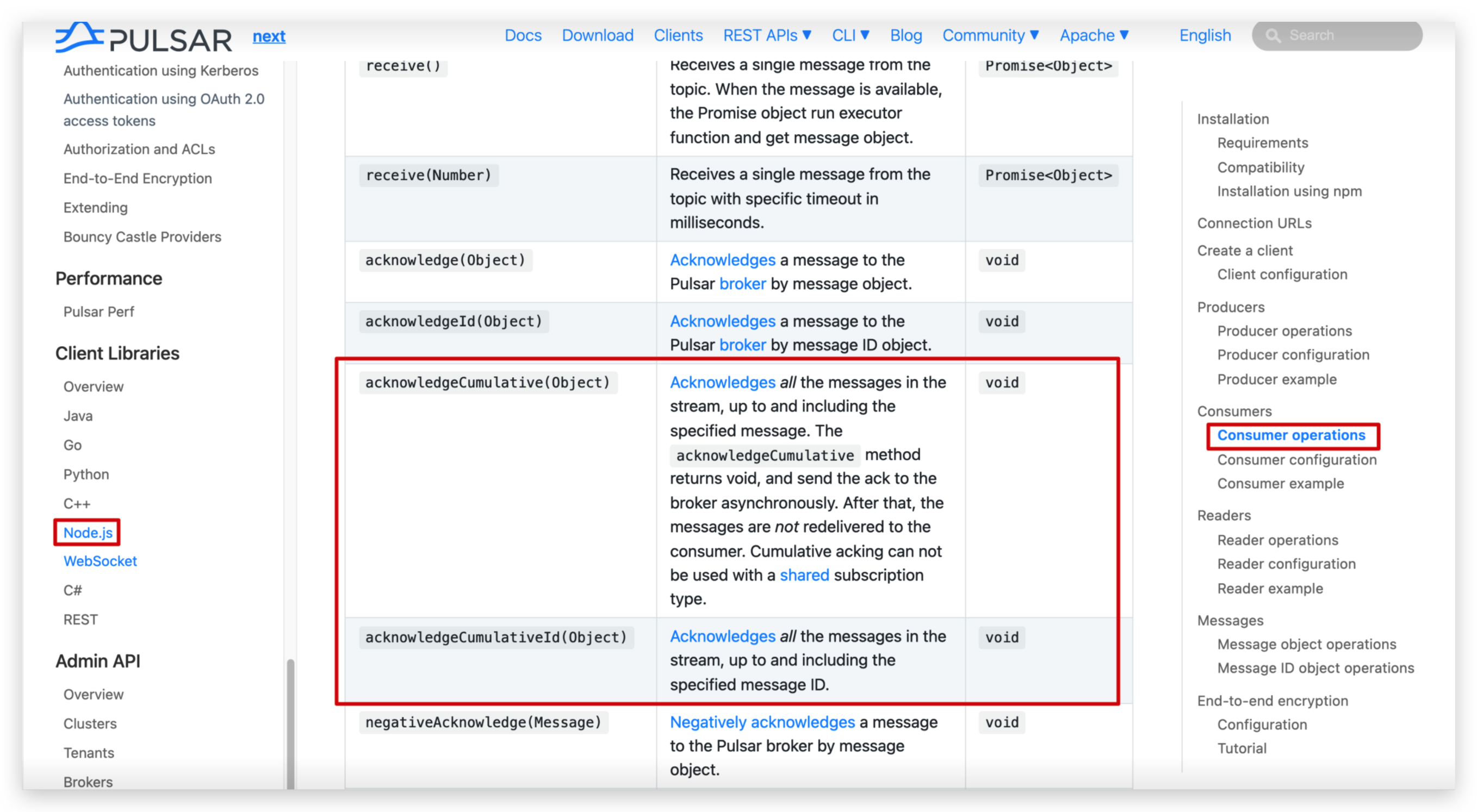
Task: Select Node.js in Client Libraries sidebar
Action: tap(88, 532)
